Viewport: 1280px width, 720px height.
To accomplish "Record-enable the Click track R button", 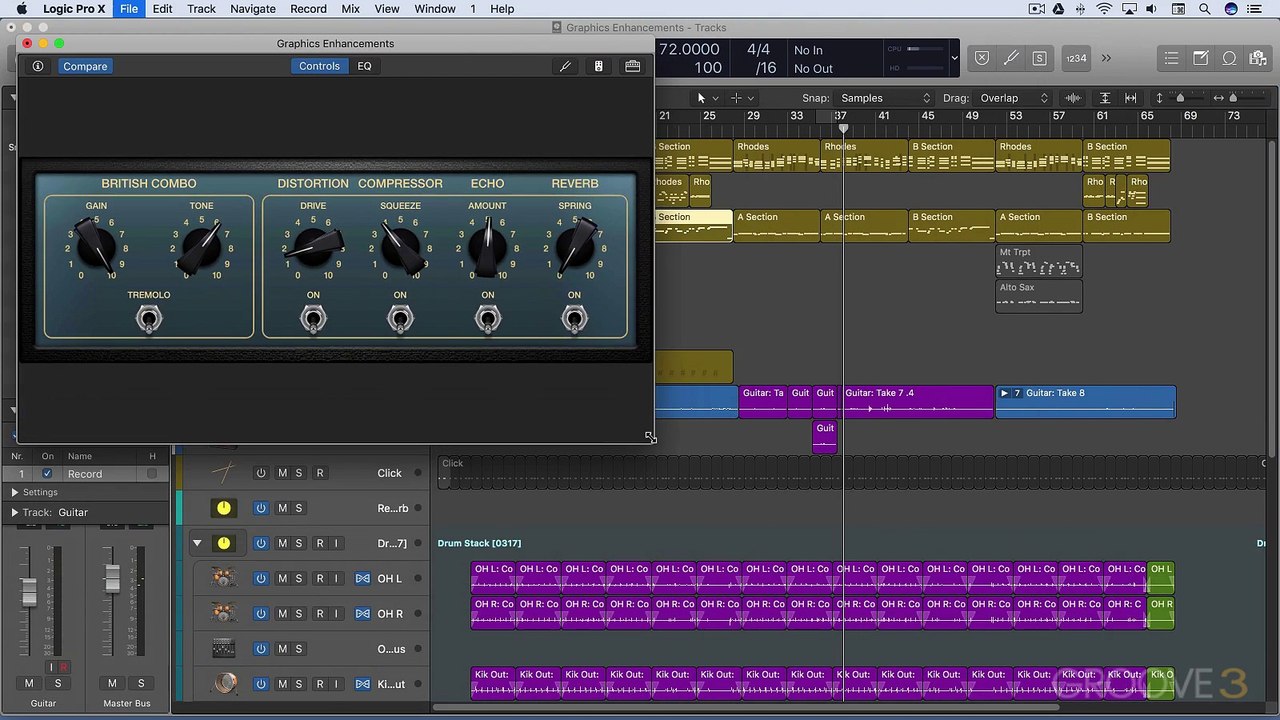I will [320, 473].
